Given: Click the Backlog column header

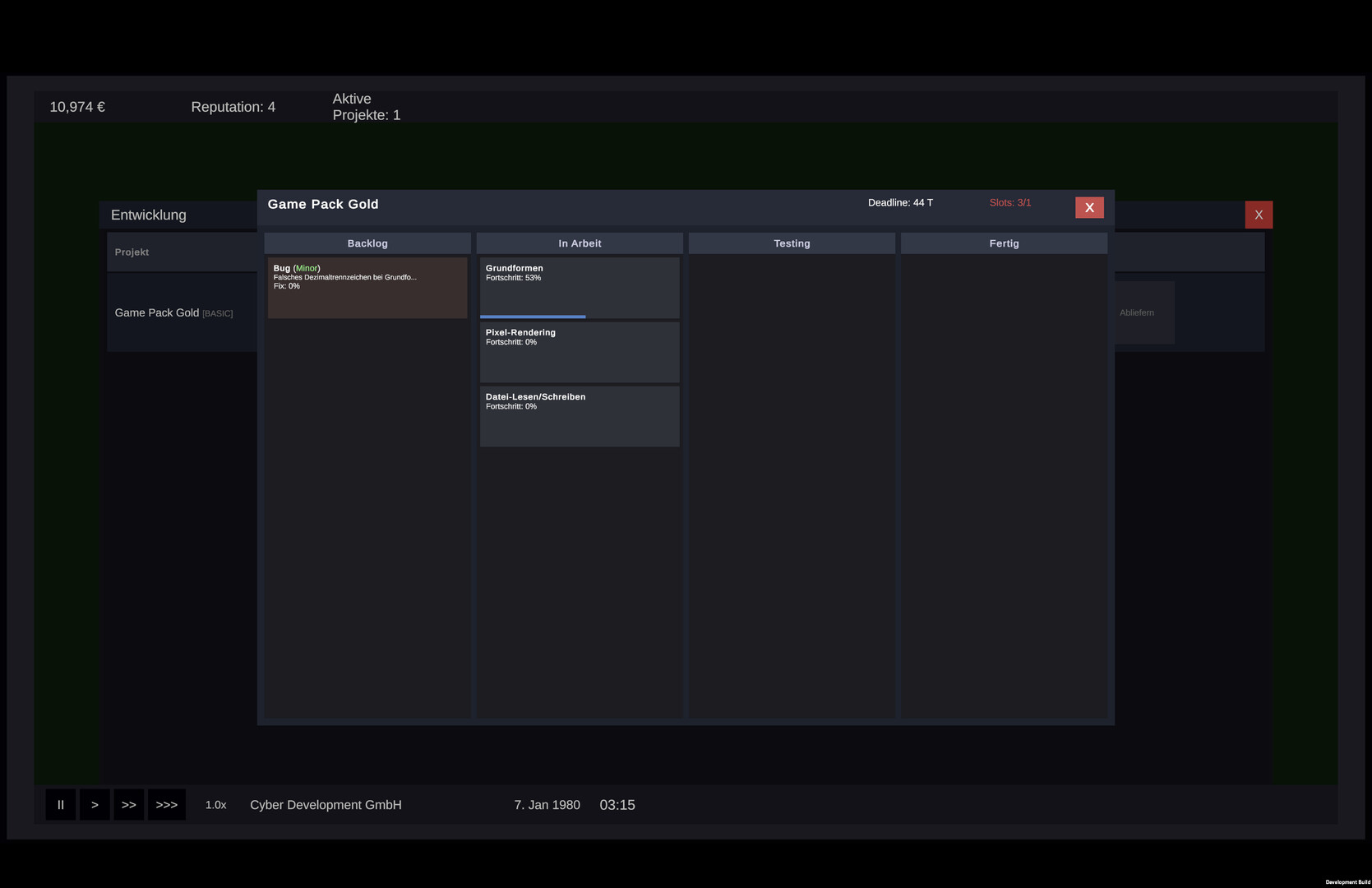Looking at the screenshot, I should tap(367, 243).
